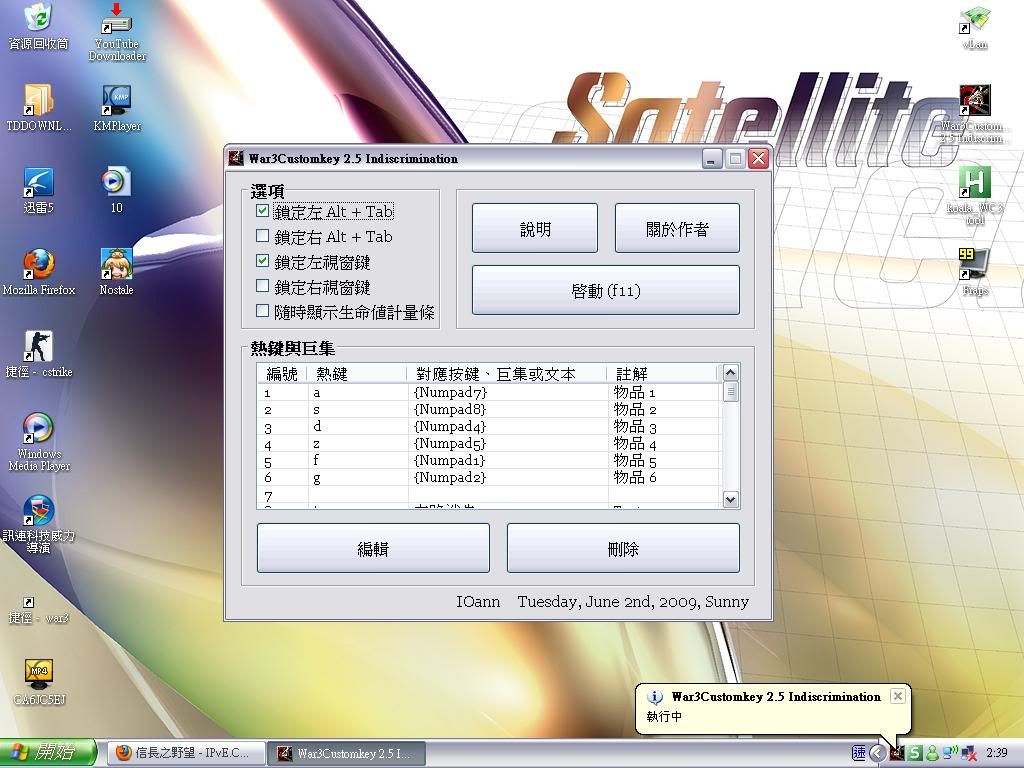Open the cstrike shortcut icon
Screen dimensions: 1024x768
(x=38, y=347)
